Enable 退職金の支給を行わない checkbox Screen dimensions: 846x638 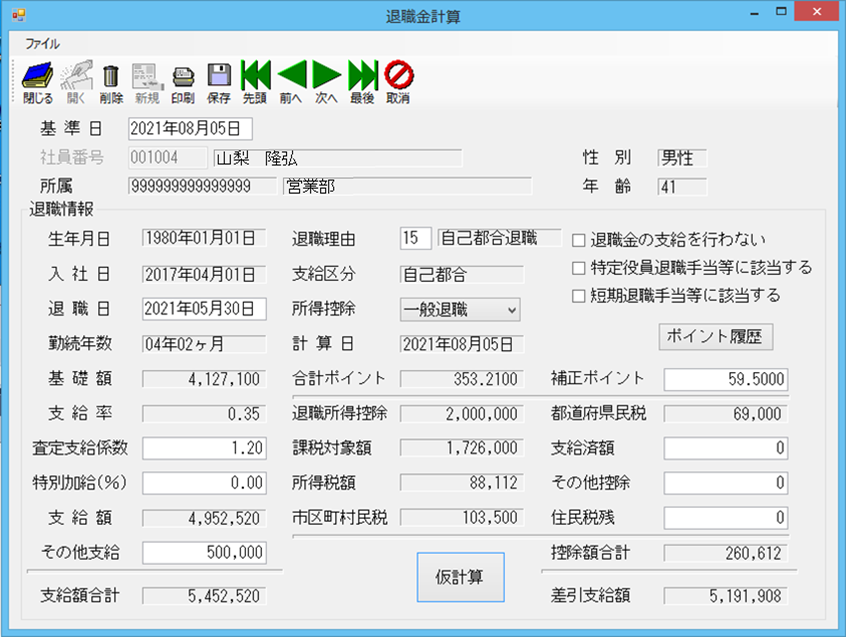pos(578,240)
